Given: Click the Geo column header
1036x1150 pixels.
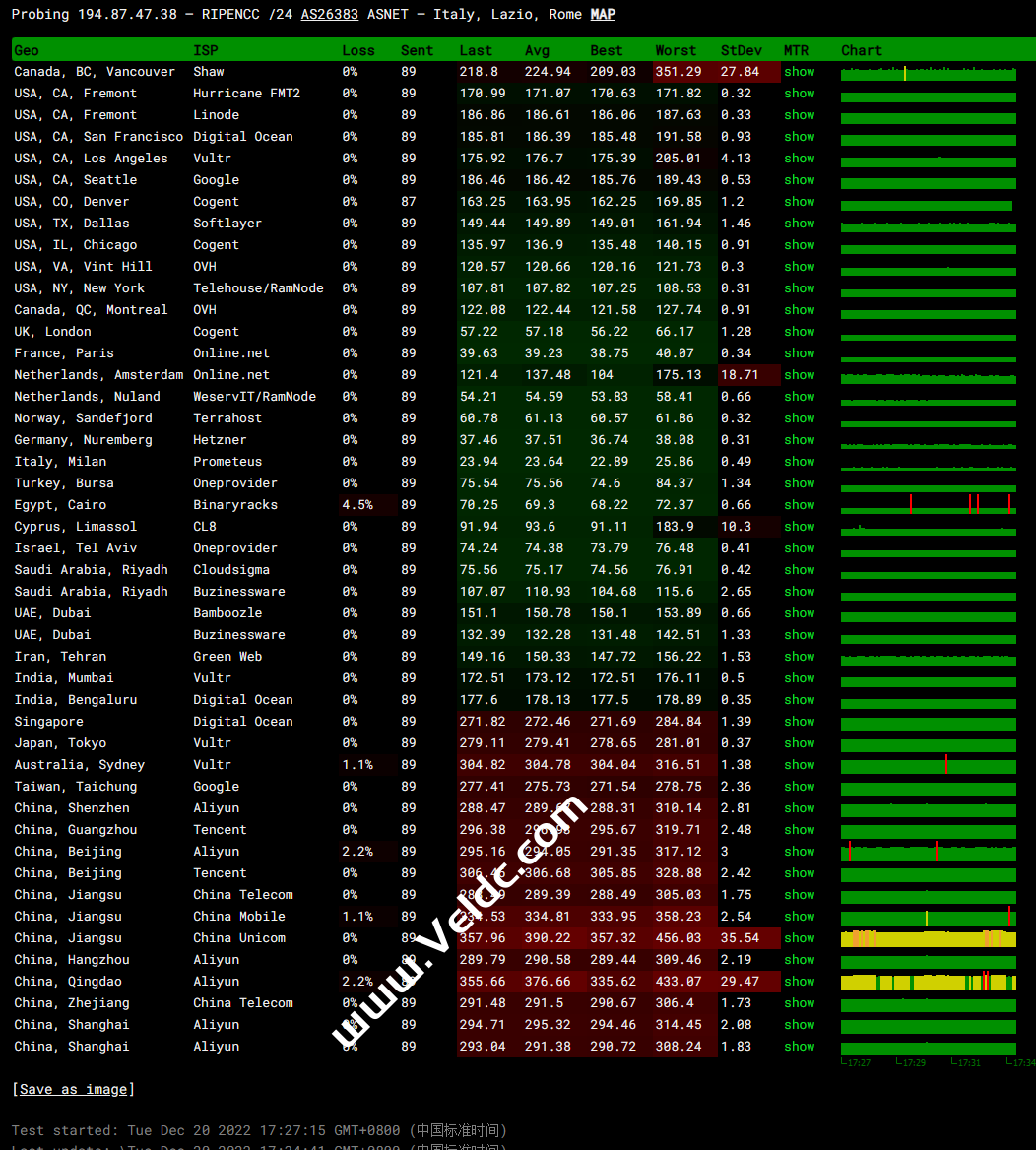Looking at the screenshot, I should coord(27,50).
